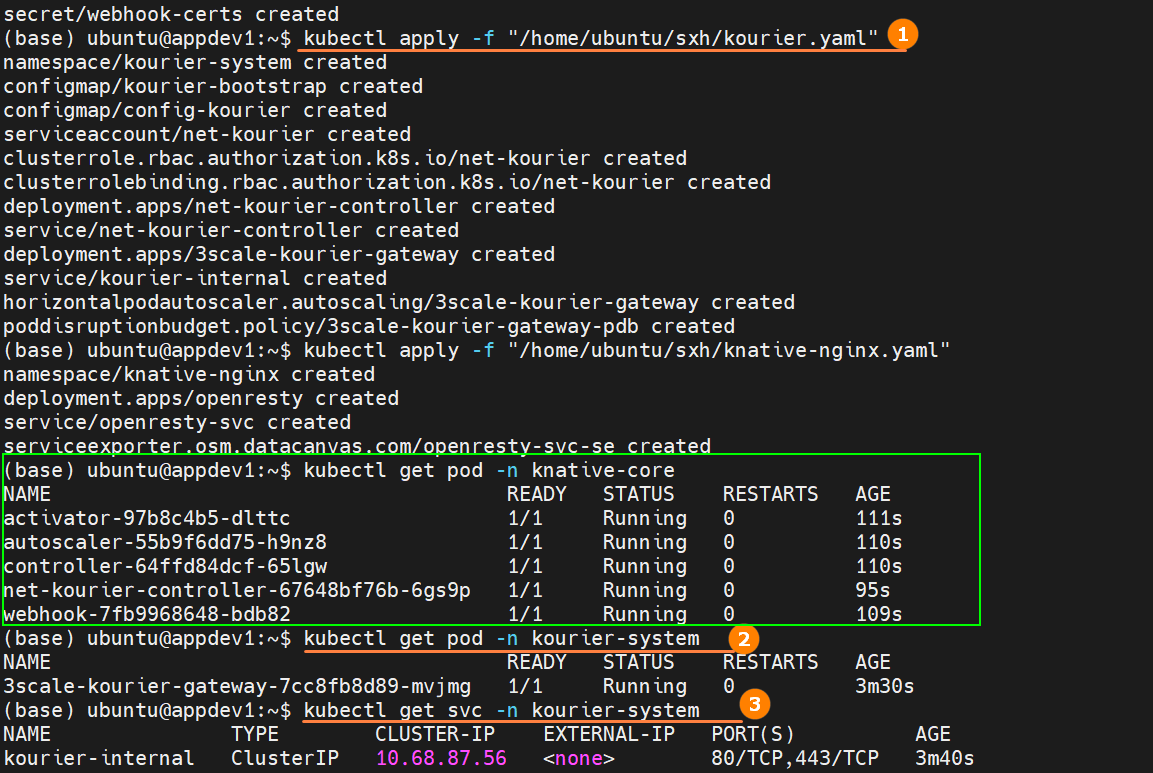Click the secret/webhook-certs created line
This screenshot has width=1153, height=773.
[171, 14]
